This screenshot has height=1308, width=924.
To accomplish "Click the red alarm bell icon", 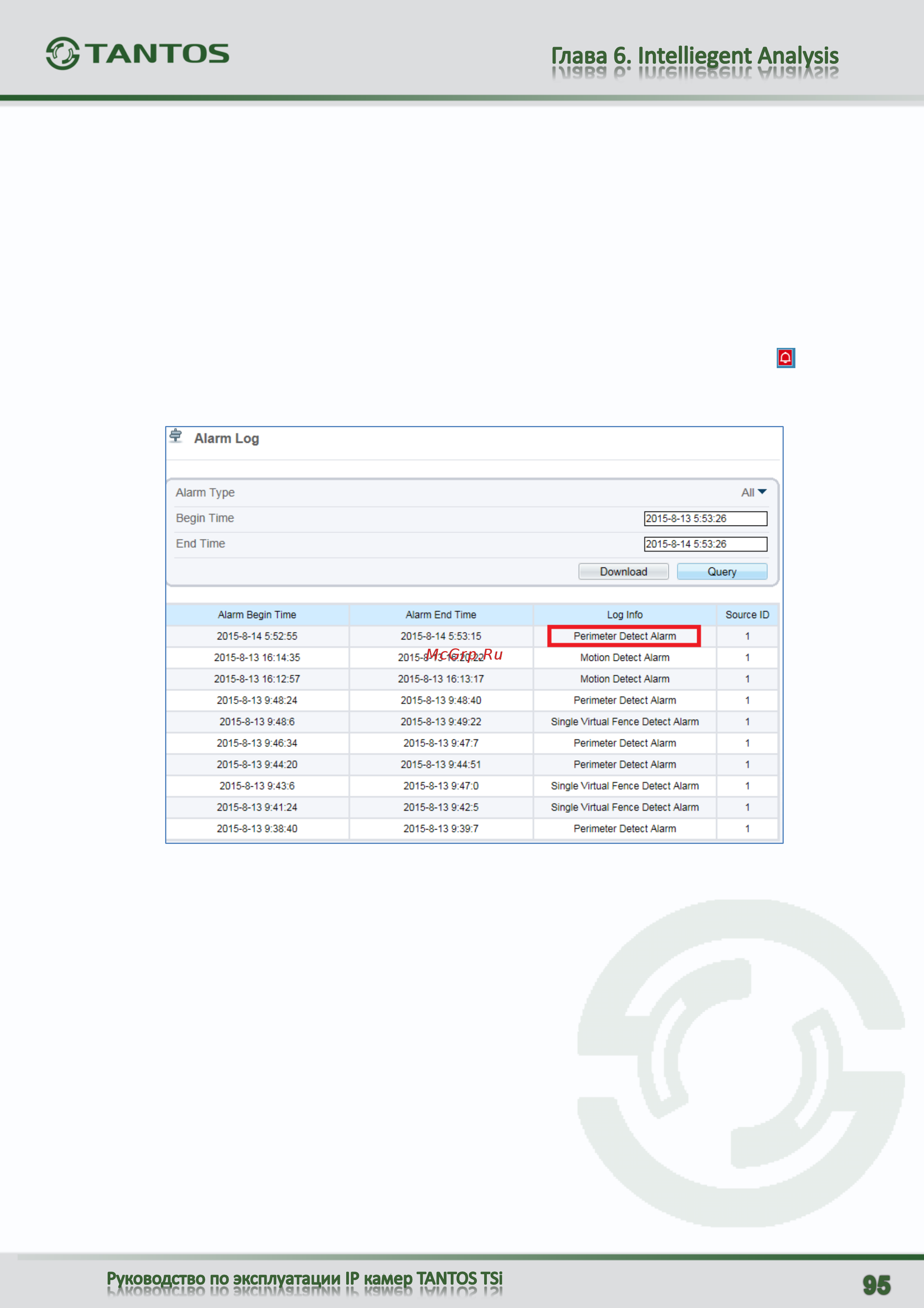I will [786, 358].
